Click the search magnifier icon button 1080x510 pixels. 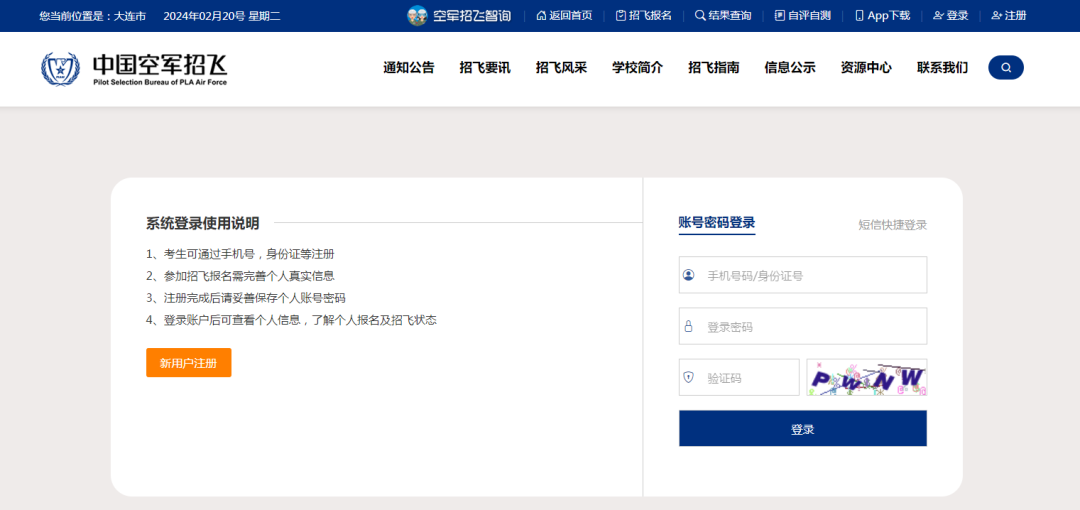coord(1005,68)
